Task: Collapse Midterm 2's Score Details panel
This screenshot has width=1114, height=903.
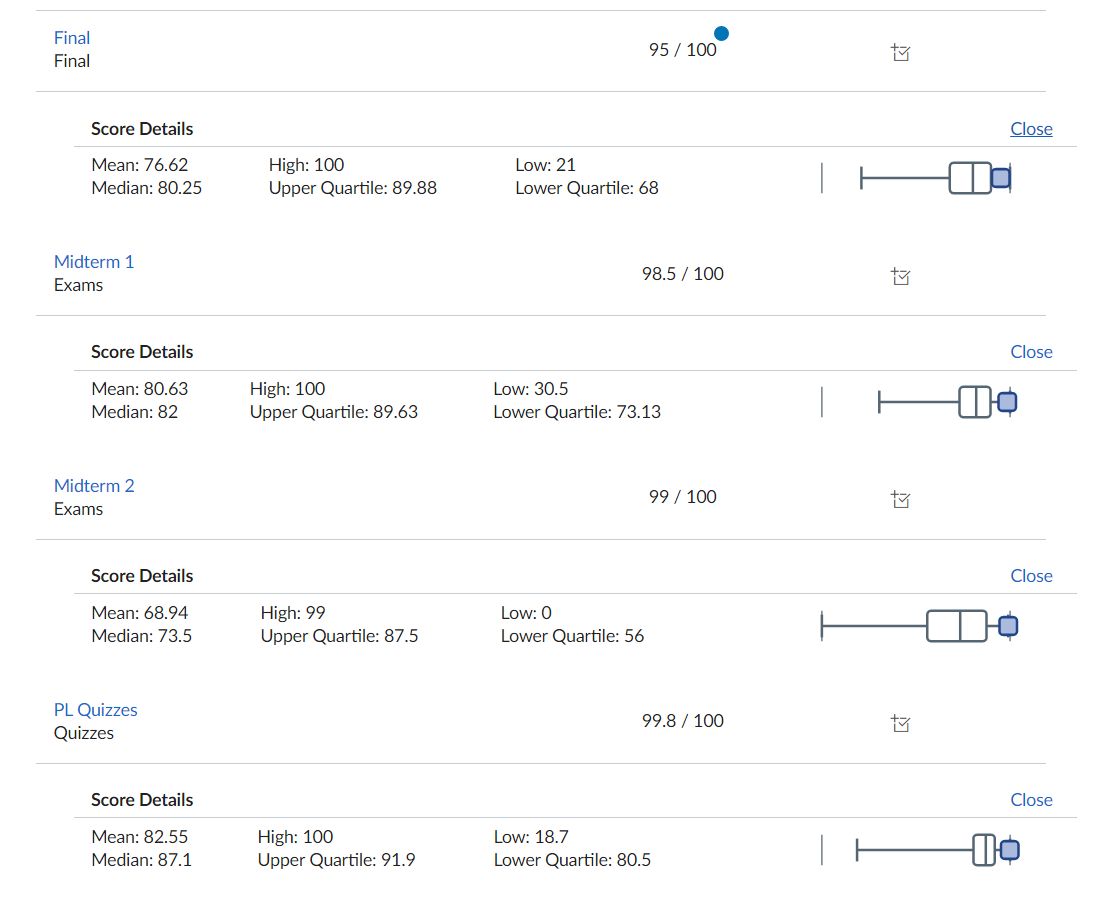Action: (1031, 576)
